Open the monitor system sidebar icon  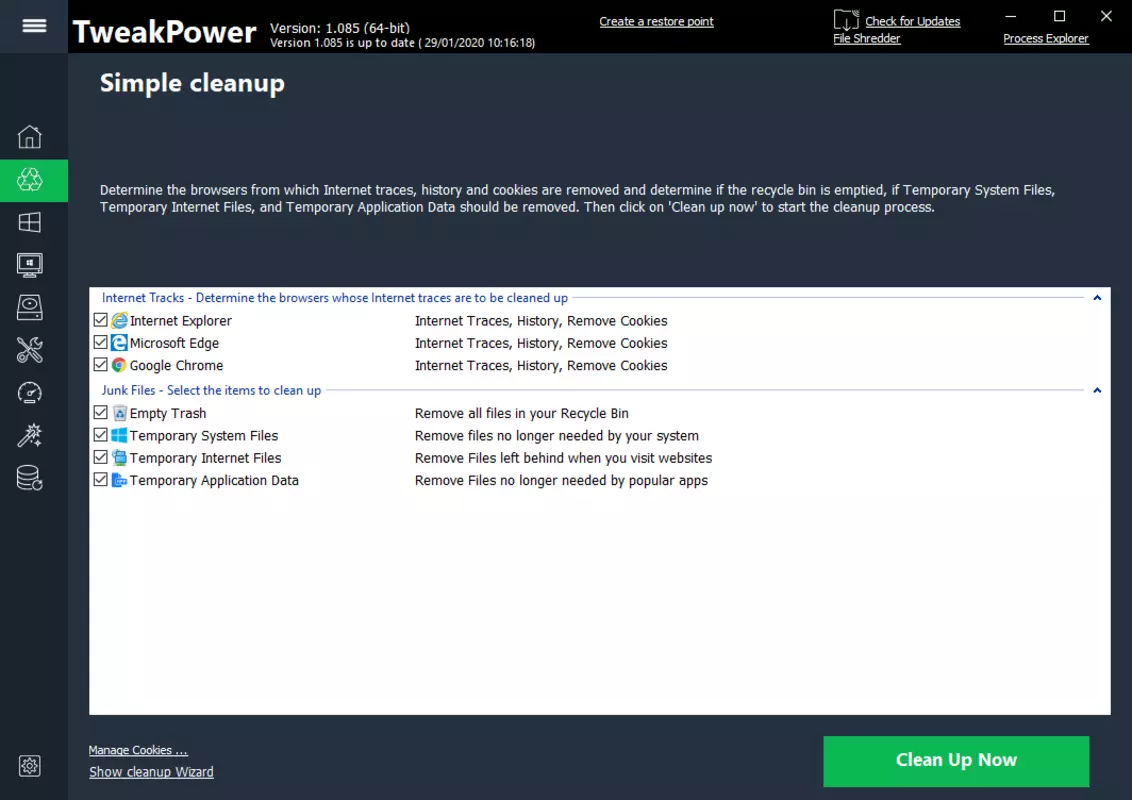30,265
